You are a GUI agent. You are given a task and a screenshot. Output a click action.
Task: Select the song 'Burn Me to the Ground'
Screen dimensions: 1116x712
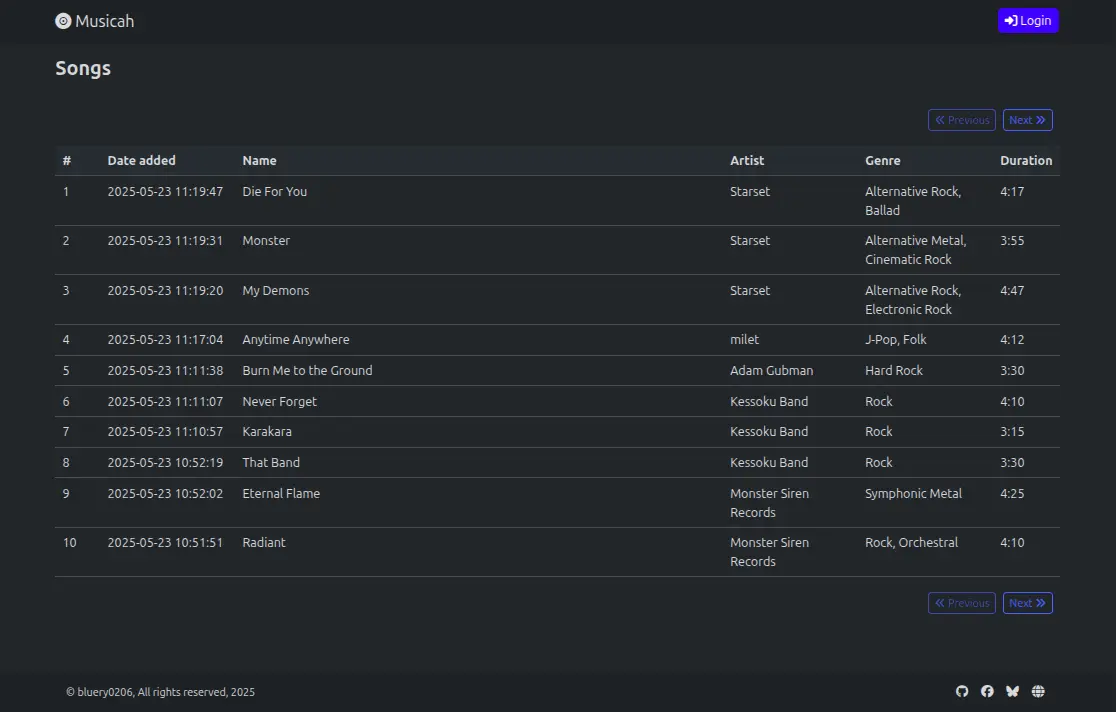[307, 370]
